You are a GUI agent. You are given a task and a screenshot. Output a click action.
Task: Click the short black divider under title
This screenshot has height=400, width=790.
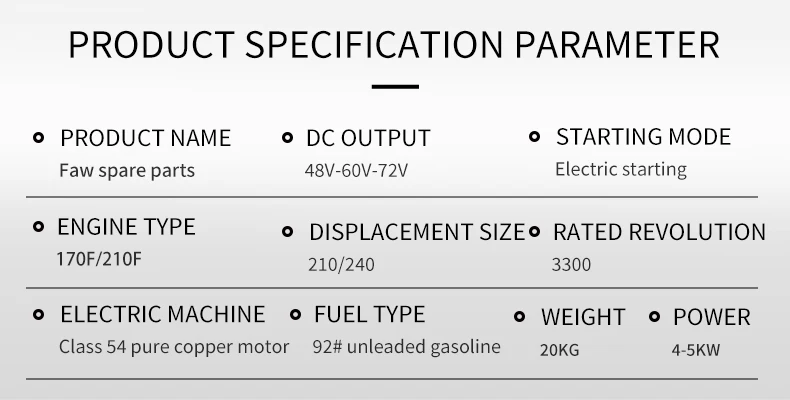click(x=394, y=88)
